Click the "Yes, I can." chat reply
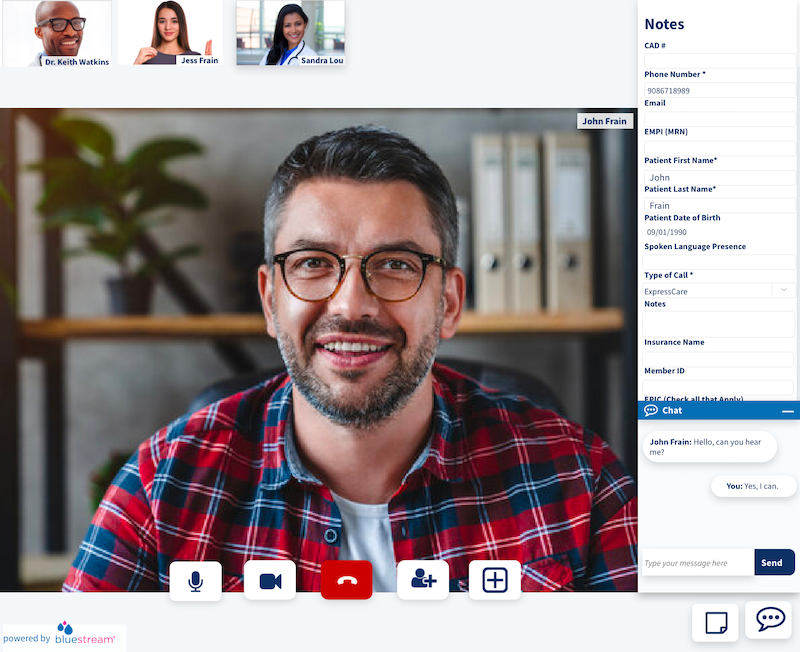Image resolution: width=800 pixels, height=652 pixels. pos(753,486)
